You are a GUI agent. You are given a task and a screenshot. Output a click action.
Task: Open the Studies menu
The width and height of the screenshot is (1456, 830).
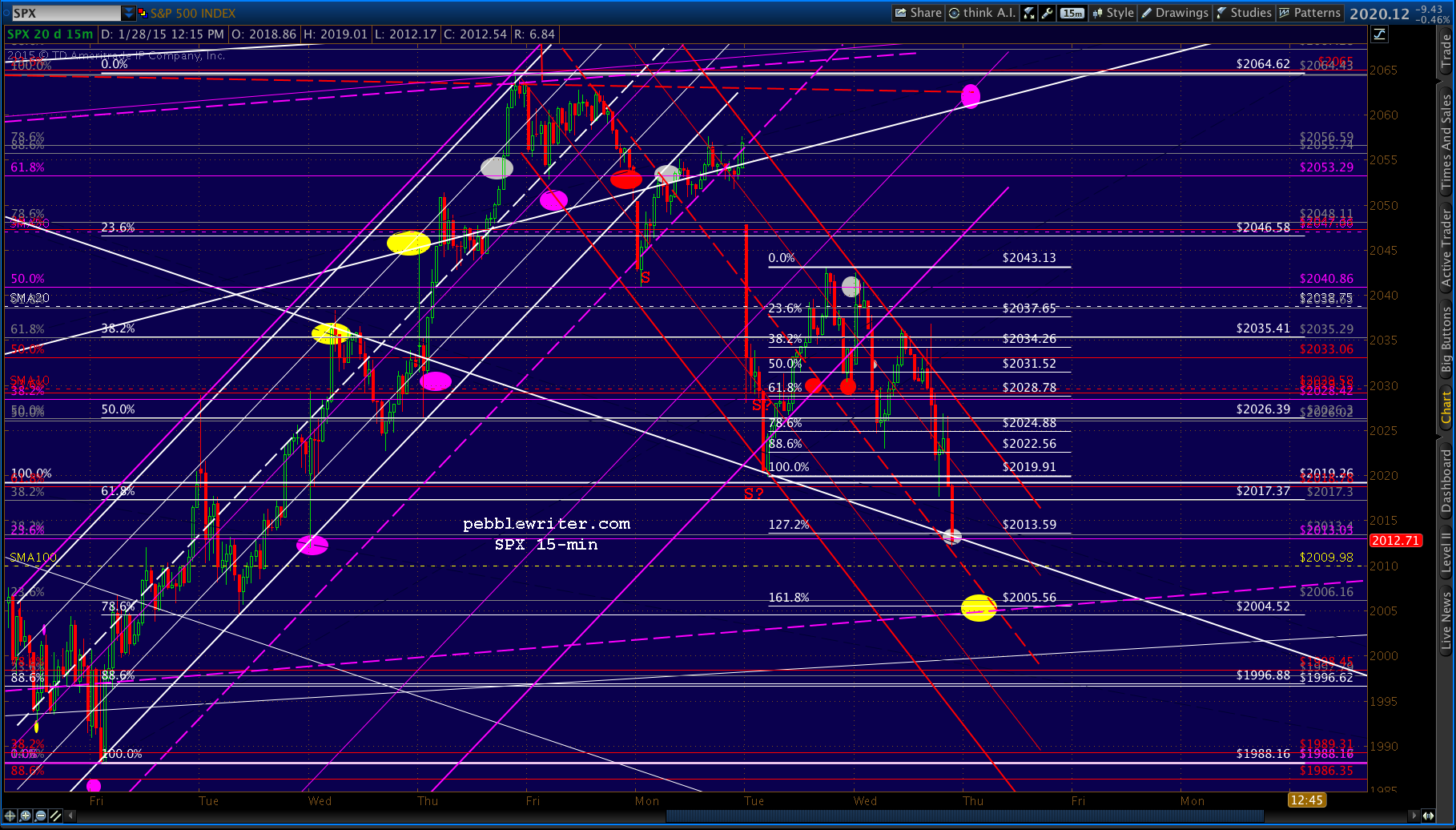(1244, 13)
